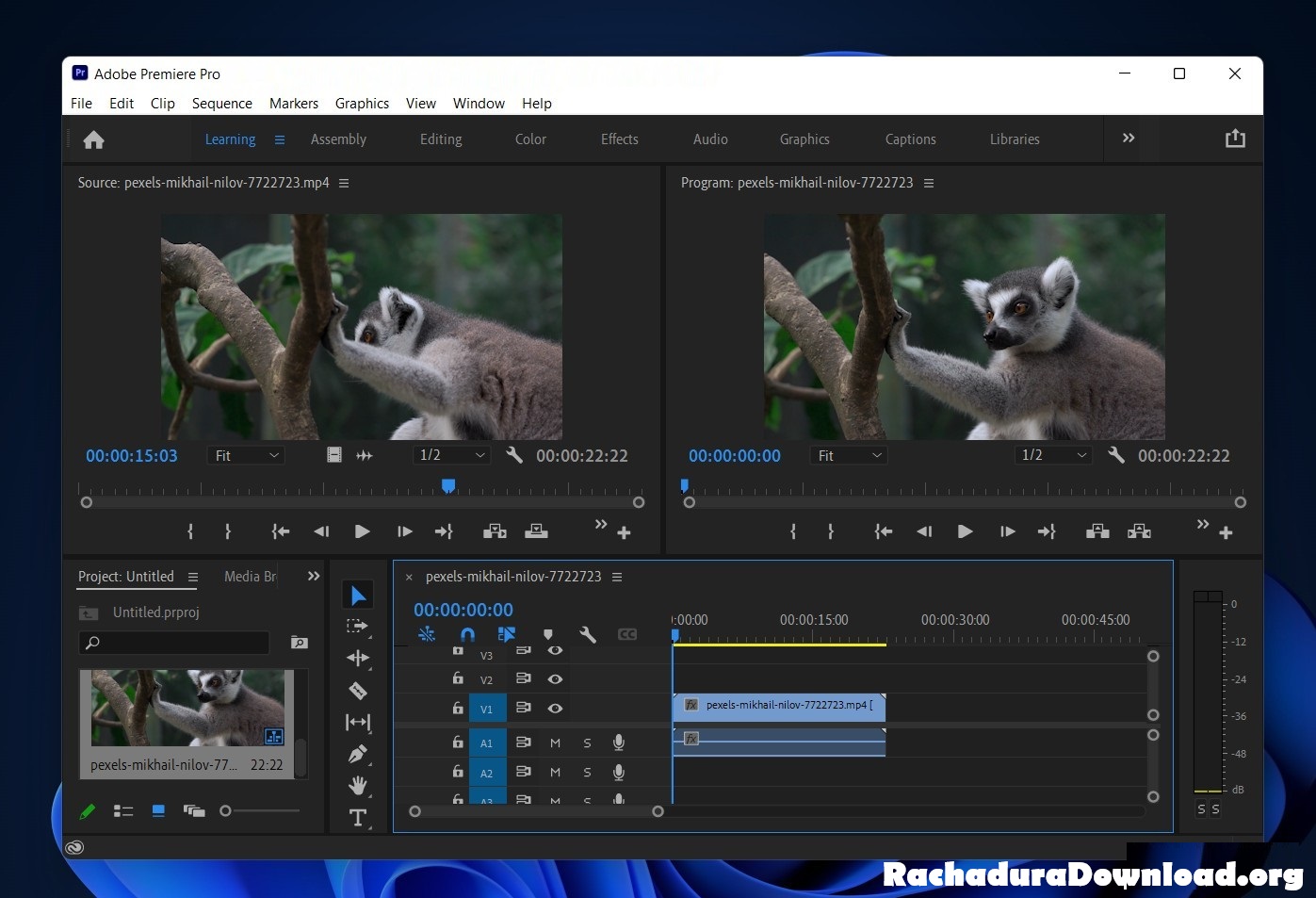Select the Selection arrow tool
1316x898 pixels.
coord(358,596)
